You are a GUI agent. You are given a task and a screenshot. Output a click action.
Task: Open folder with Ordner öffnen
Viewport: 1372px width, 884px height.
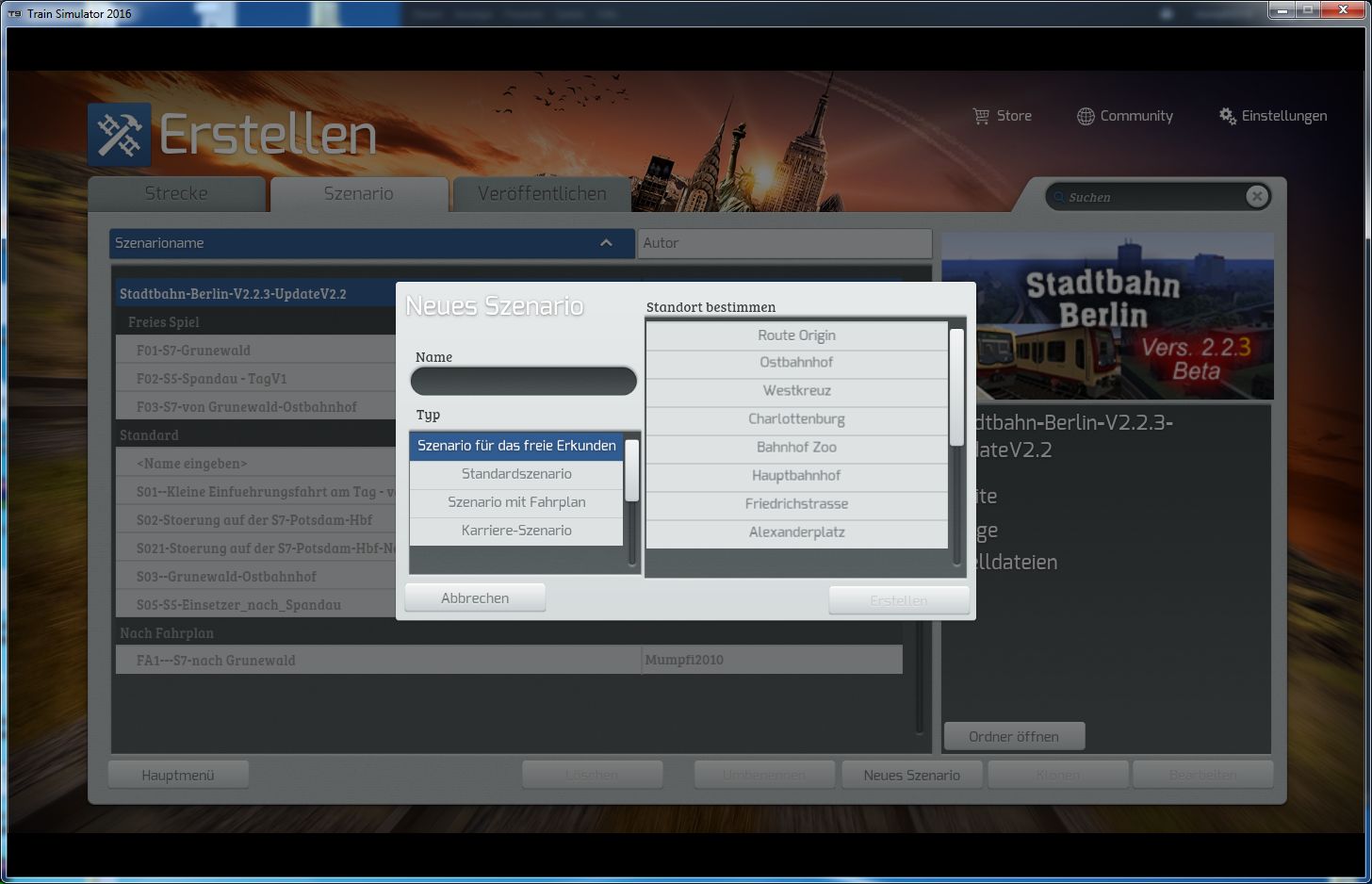point(1014,737)
